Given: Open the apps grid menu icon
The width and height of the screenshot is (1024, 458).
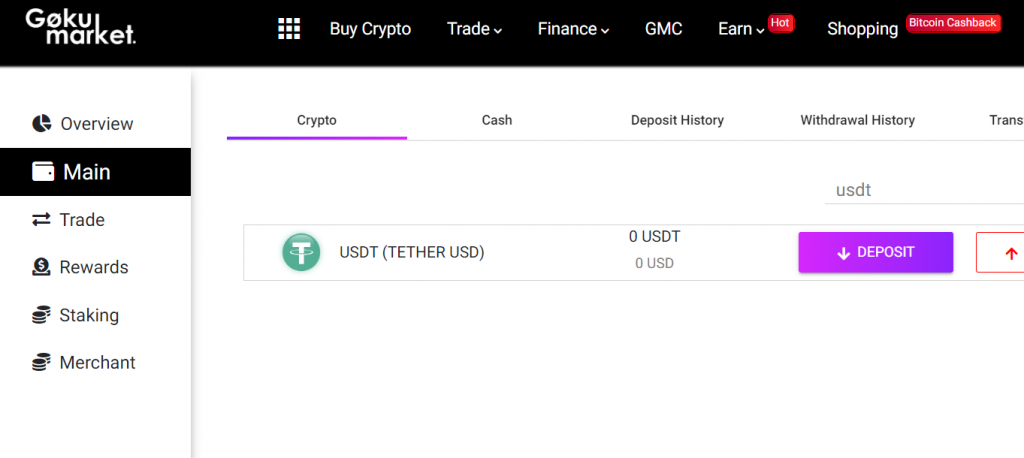Looking at the screenshot, I should pyautogui.click(x=289, y=29).
